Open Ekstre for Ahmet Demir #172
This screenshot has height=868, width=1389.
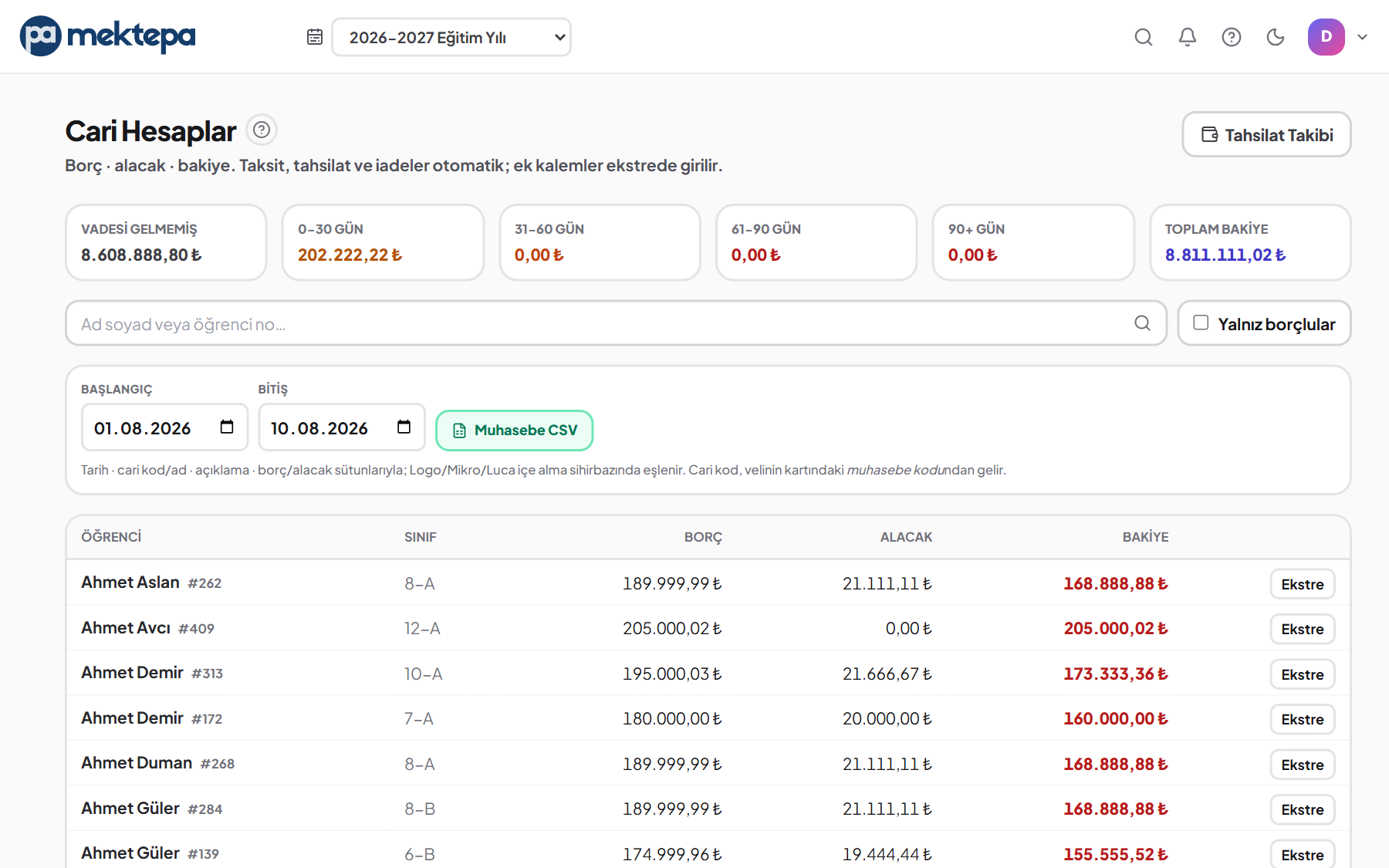(x=1303, y=719)
